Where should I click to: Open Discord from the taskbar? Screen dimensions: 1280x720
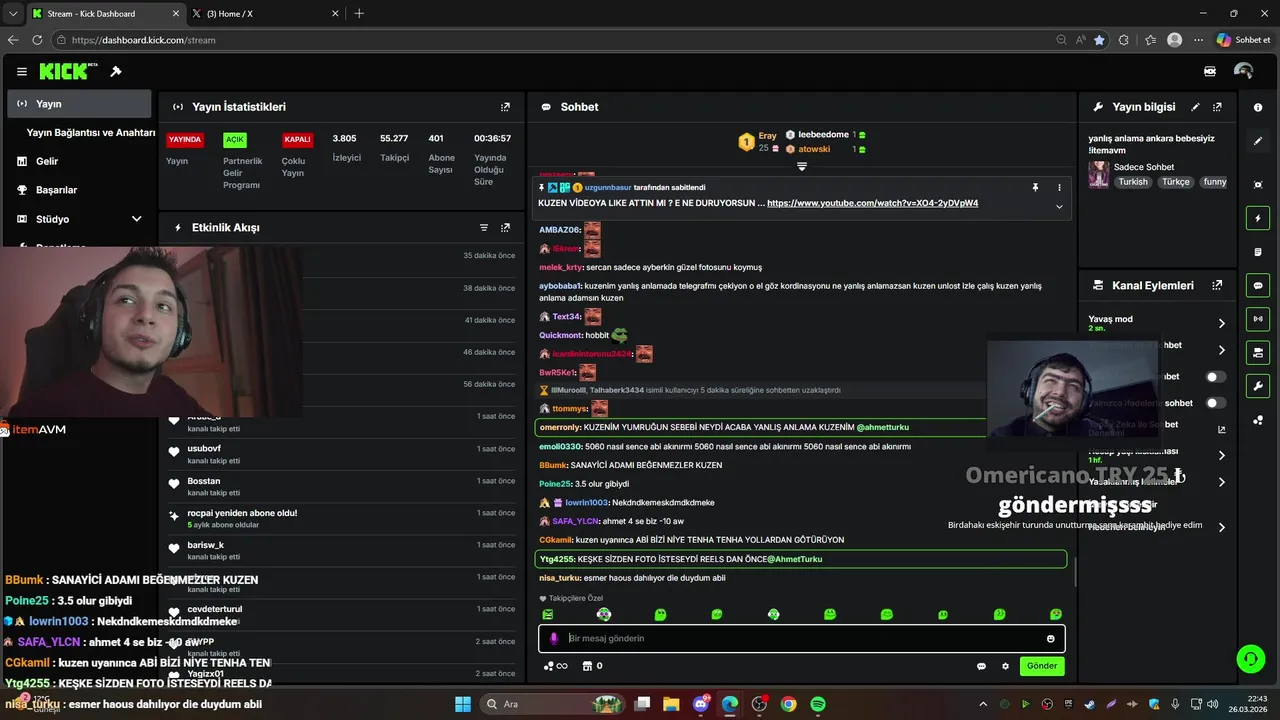(701, 704)
